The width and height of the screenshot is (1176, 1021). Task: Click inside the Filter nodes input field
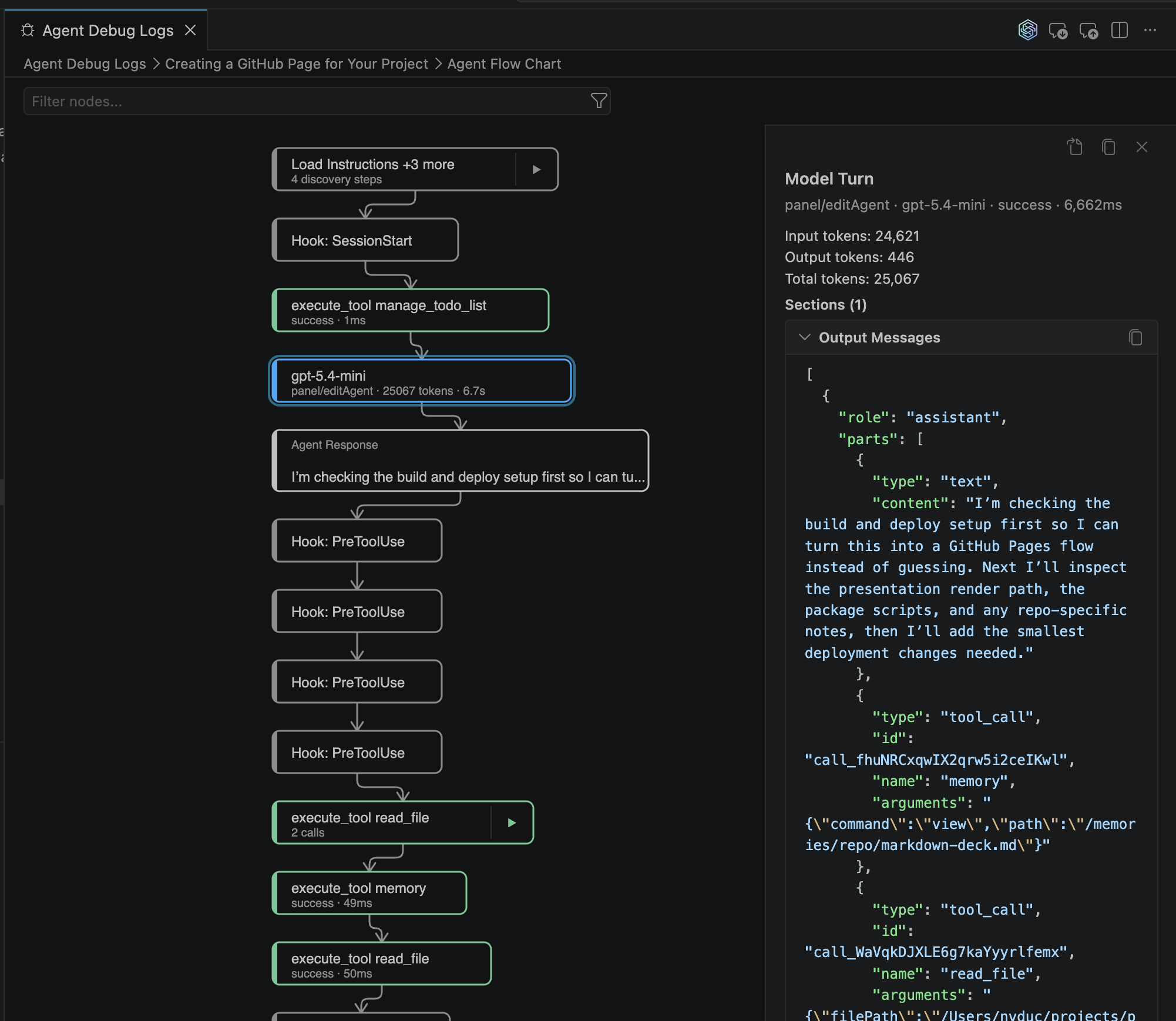click(235, 101)
